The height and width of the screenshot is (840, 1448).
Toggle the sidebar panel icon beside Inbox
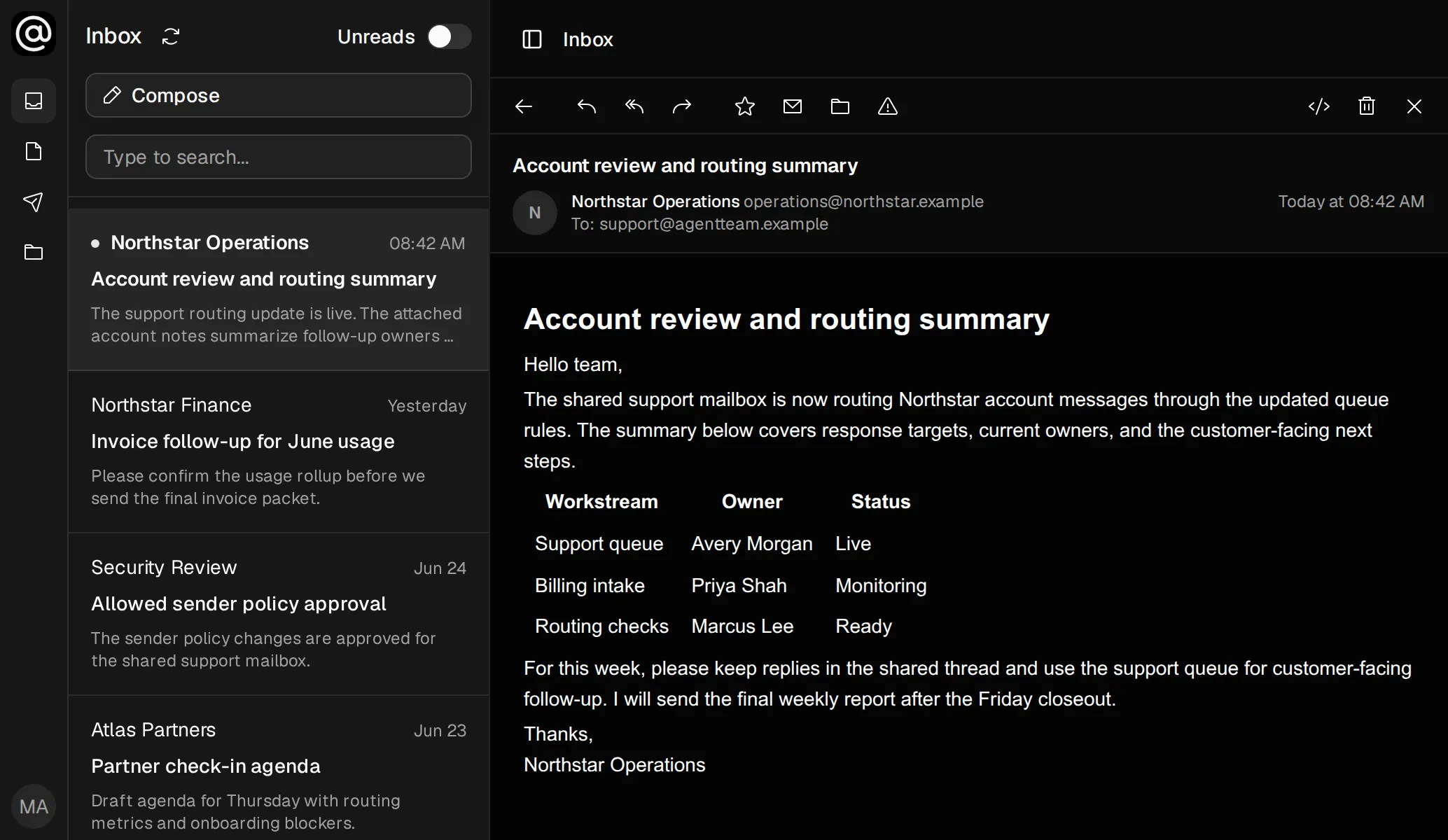(x=532, y=39)
